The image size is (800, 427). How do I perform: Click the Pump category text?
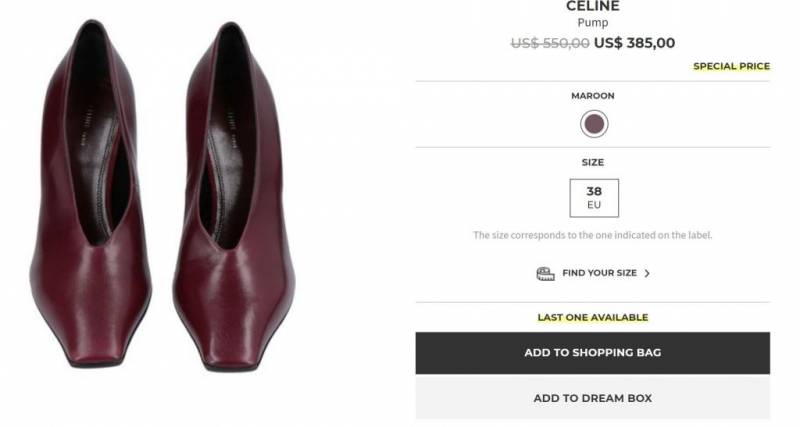pos(593,22)
